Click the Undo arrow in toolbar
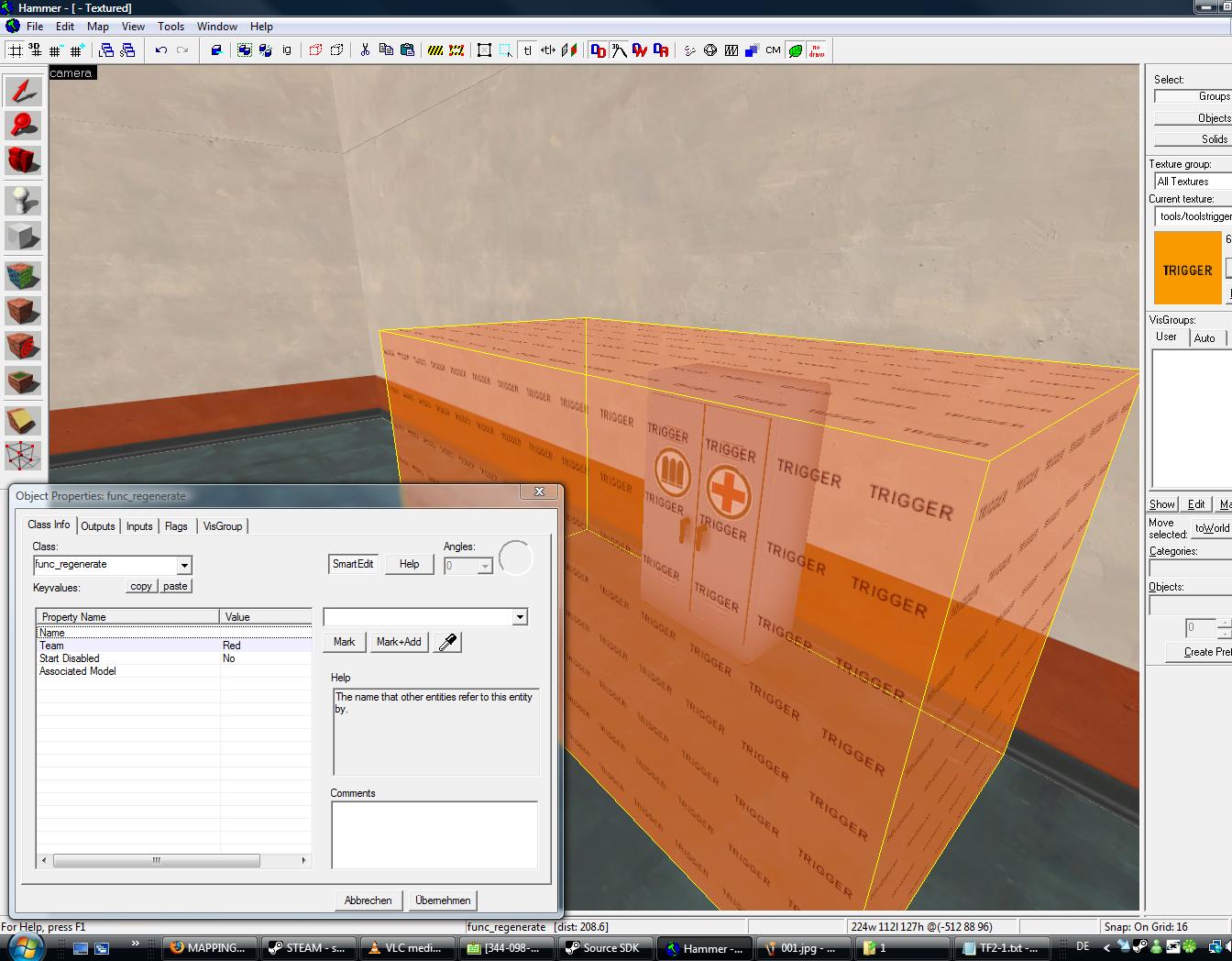This screenshot has width=1232, height=961. click(x=160, y=50)
